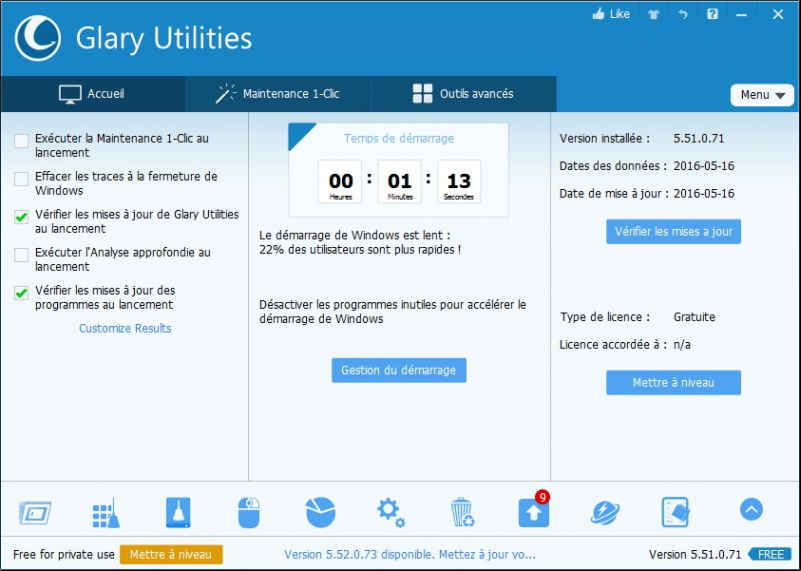Image resolution: width=801 pixels, height=571 pixels.
Task: Click the Dates des données 2016-05-16 value
Action: (703, 166)
